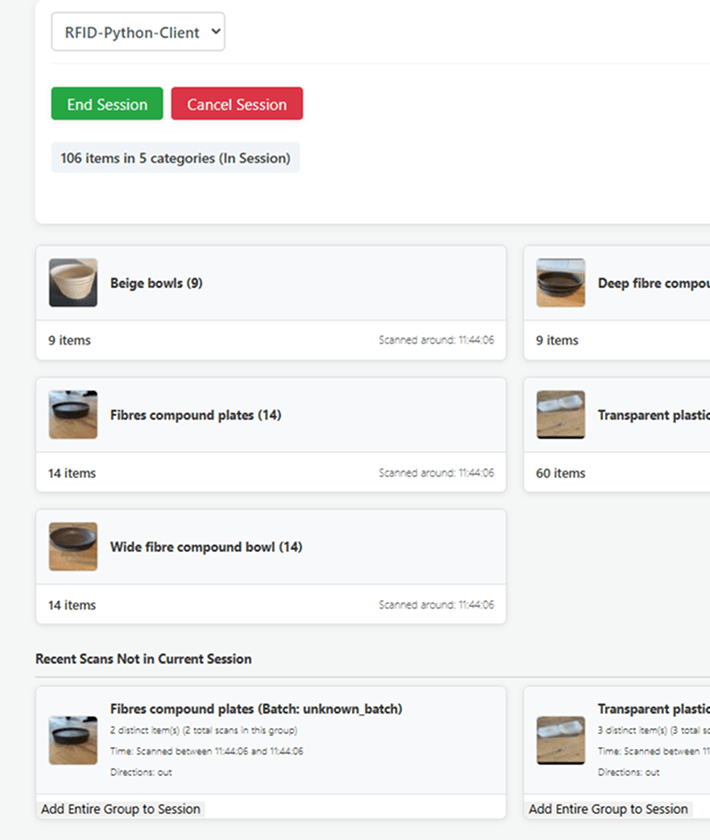Viewport: 710px width, 840px height.
Task: Open the Deep fibre compound bowl thumbnail
Action: tap(561, 283)
